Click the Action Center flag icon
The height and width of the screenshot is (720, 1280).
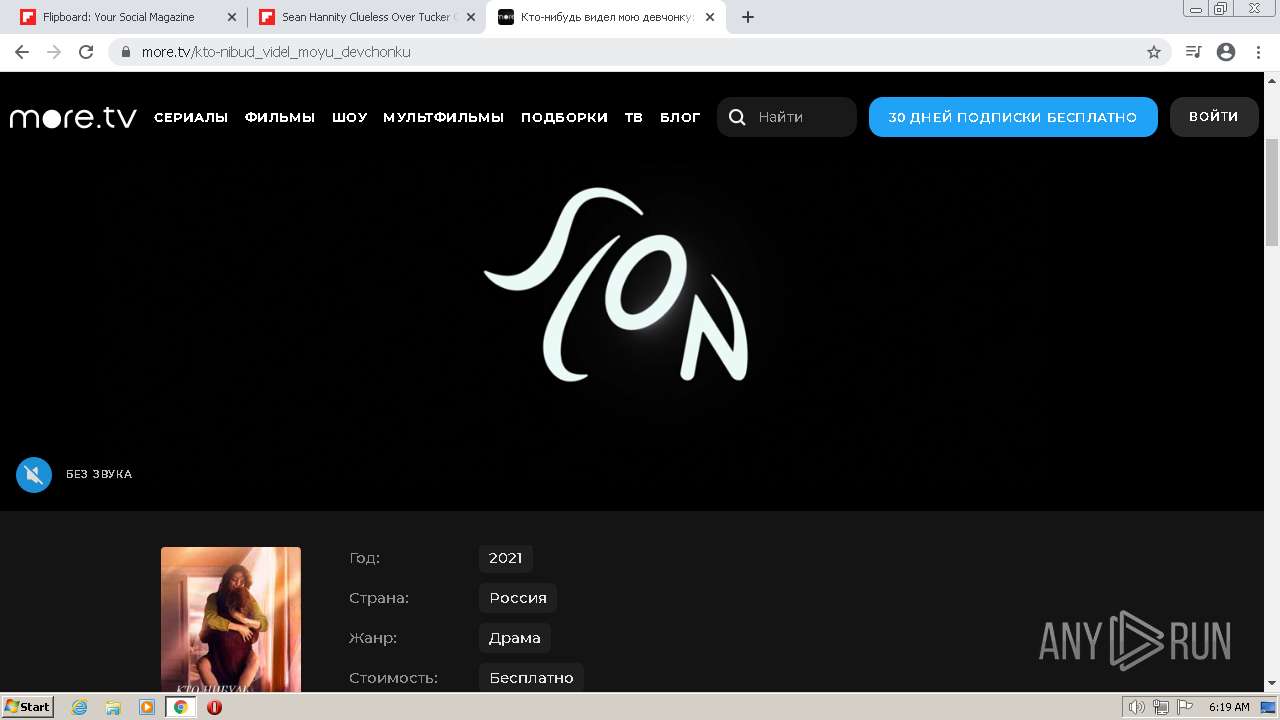click(x=1184, y=707)
